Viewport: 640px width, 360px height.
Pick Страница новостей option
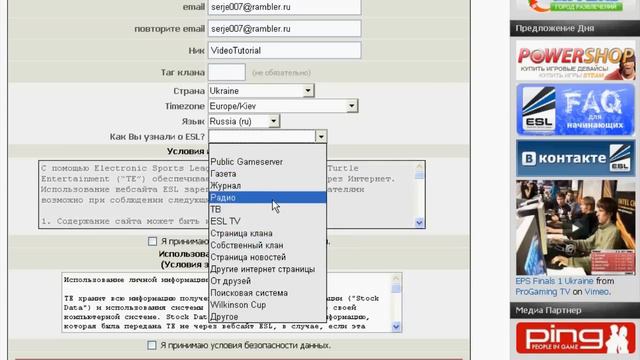pyautogui.click(x=267, y=257)
